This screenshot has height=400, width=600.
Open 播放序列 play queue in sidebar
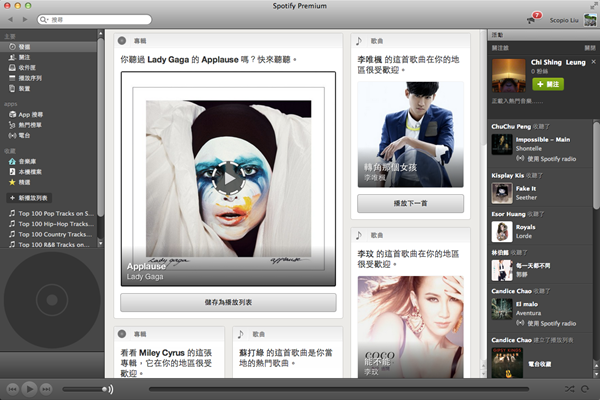click(31, 77)
